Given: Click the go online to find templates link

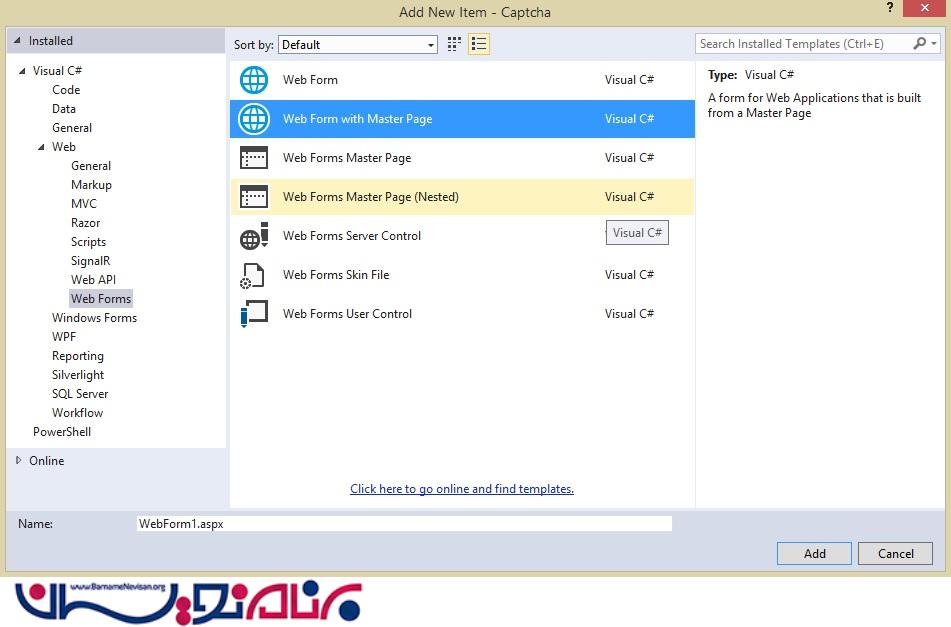Looking at the screenshot, I should click(x=462, y=489).
